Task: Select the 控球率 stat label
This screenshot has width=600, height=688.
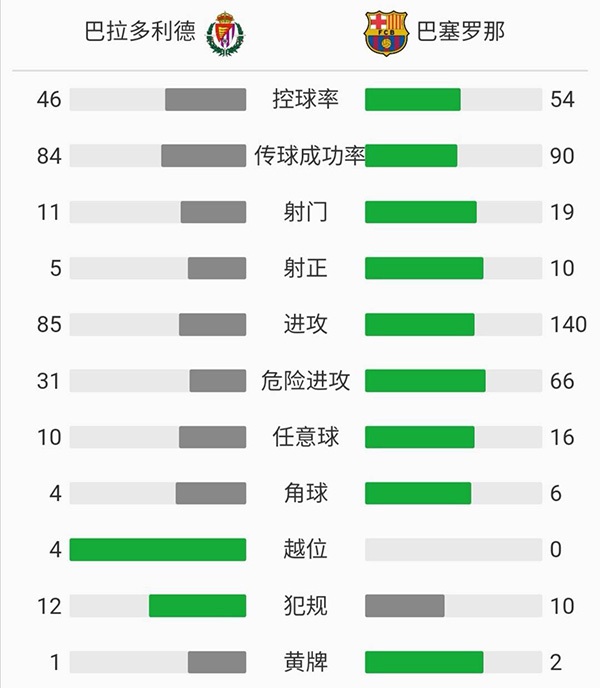Action: click(x=305, y=100)
